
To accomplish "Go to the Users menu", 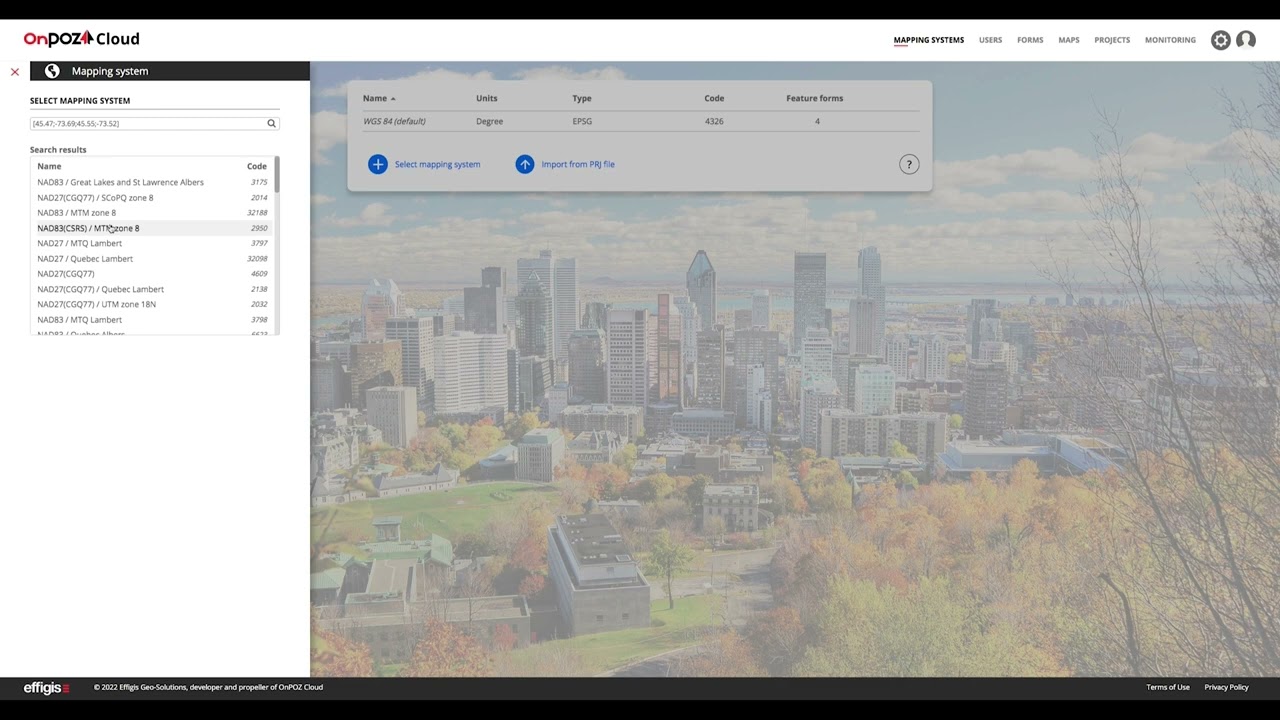I will point(990,40).
